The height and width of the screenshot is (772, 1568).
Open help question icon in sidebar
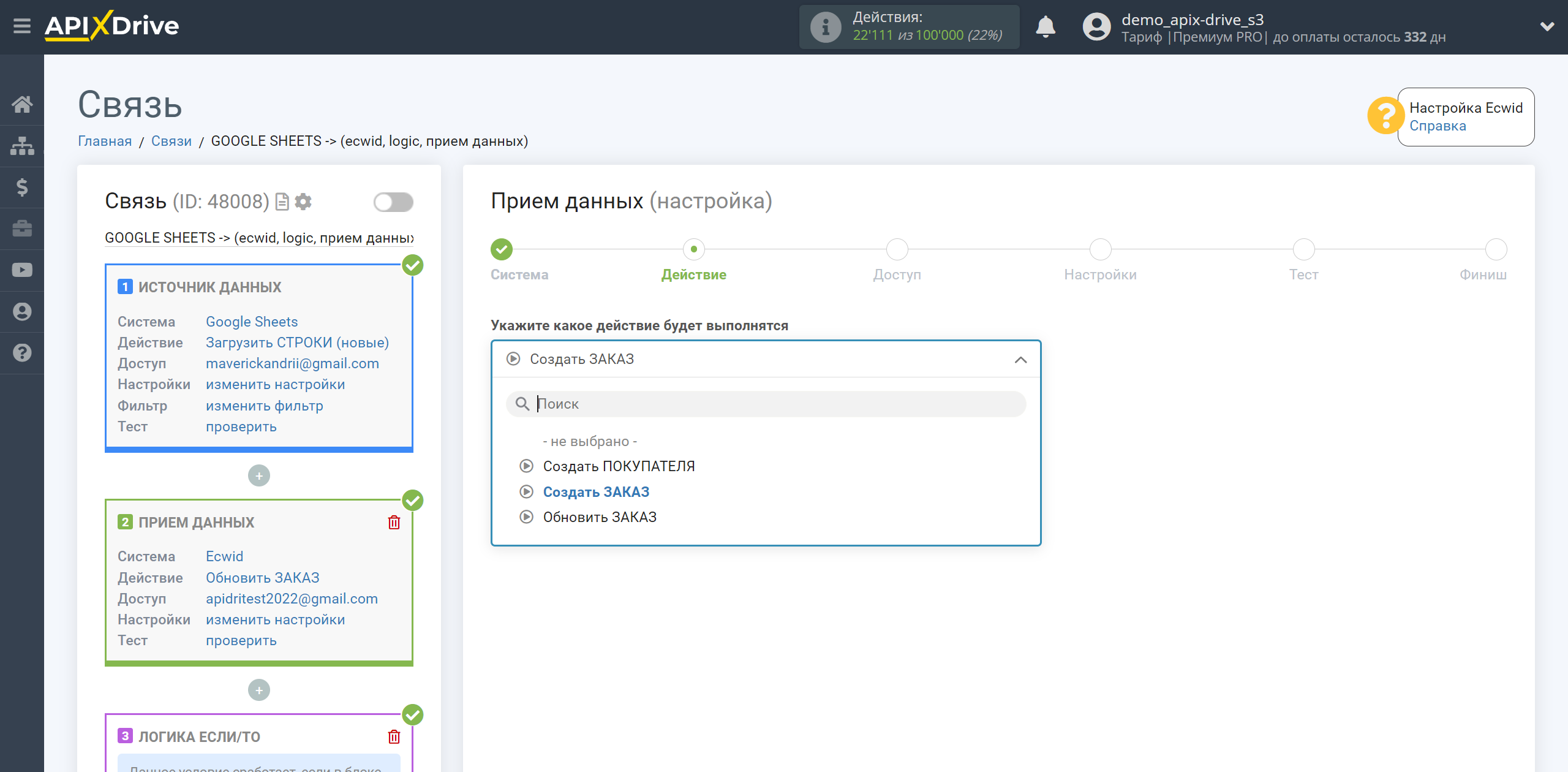click(22, 353)
